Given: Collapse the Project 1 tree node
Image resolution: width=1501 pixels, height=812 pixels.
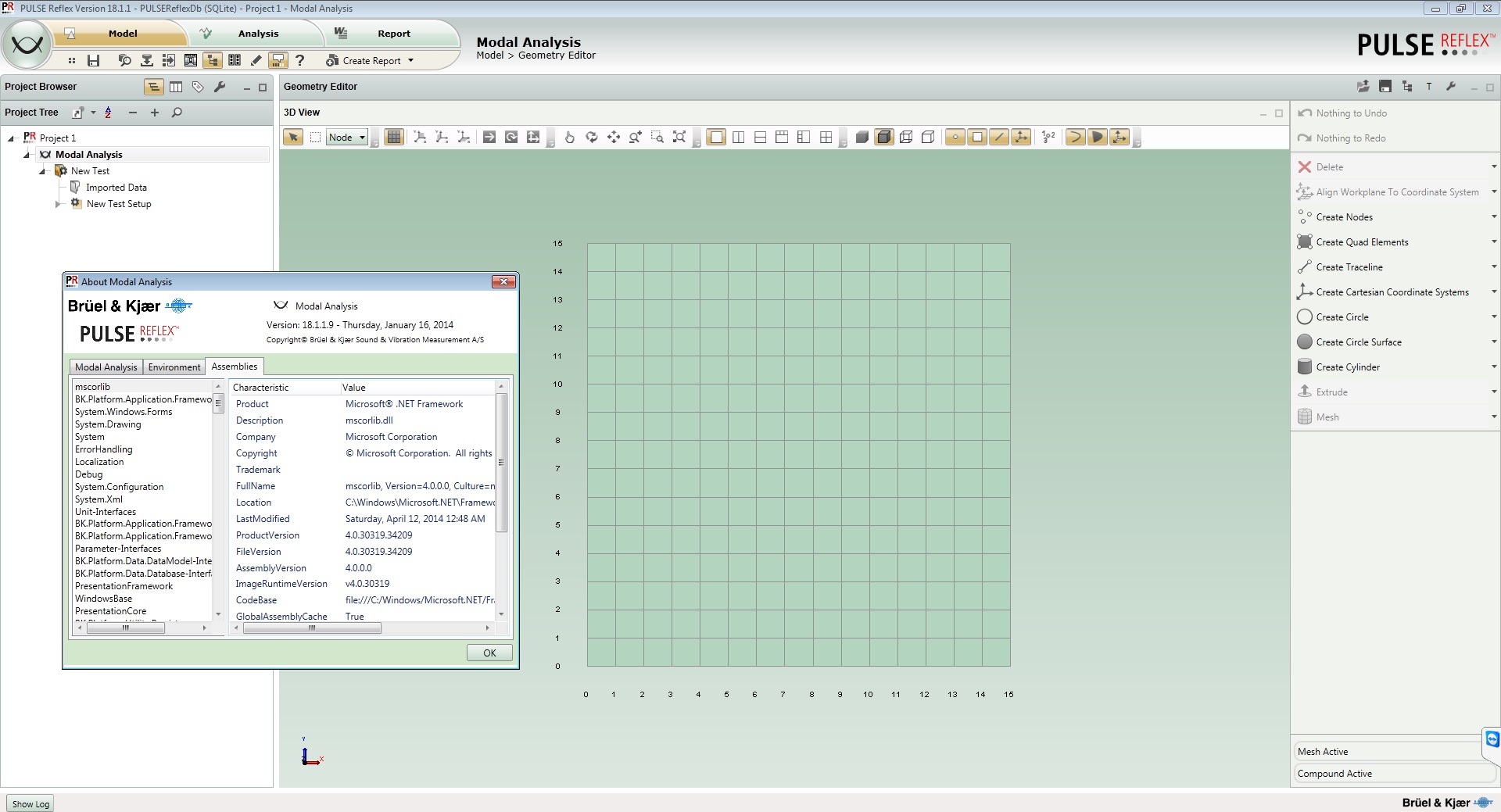Looking at the screenshot, I should pyautogui.click(x=11, y=138).
